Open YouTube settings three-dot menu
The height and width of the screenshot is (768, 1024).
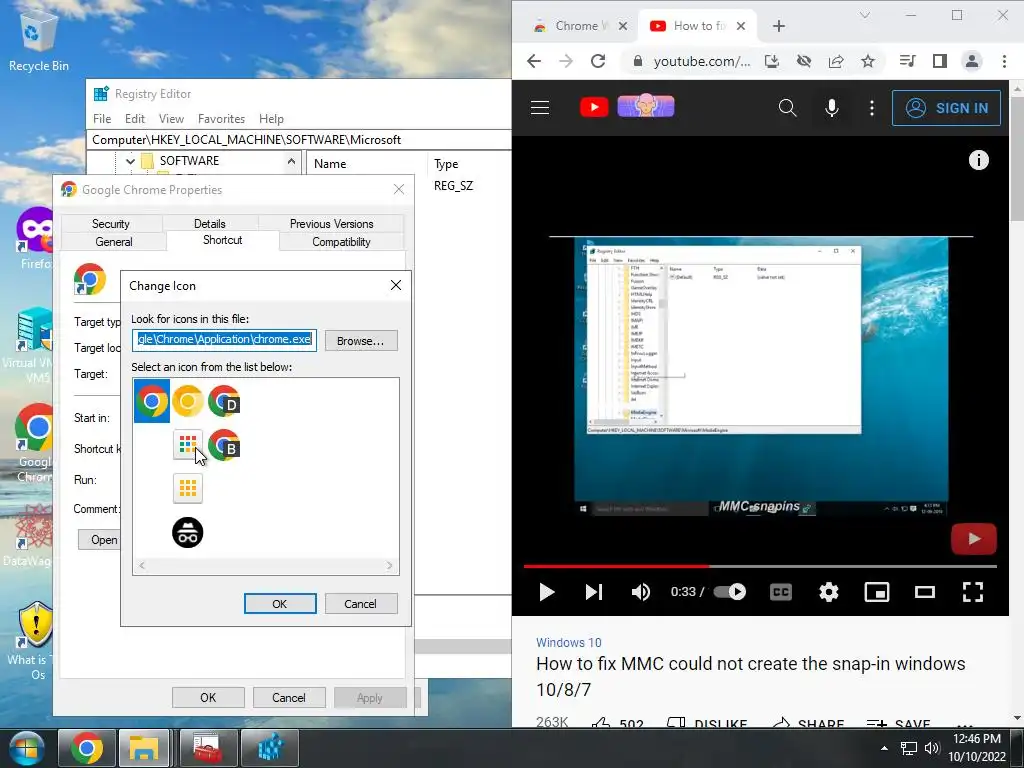click(872, 108)
